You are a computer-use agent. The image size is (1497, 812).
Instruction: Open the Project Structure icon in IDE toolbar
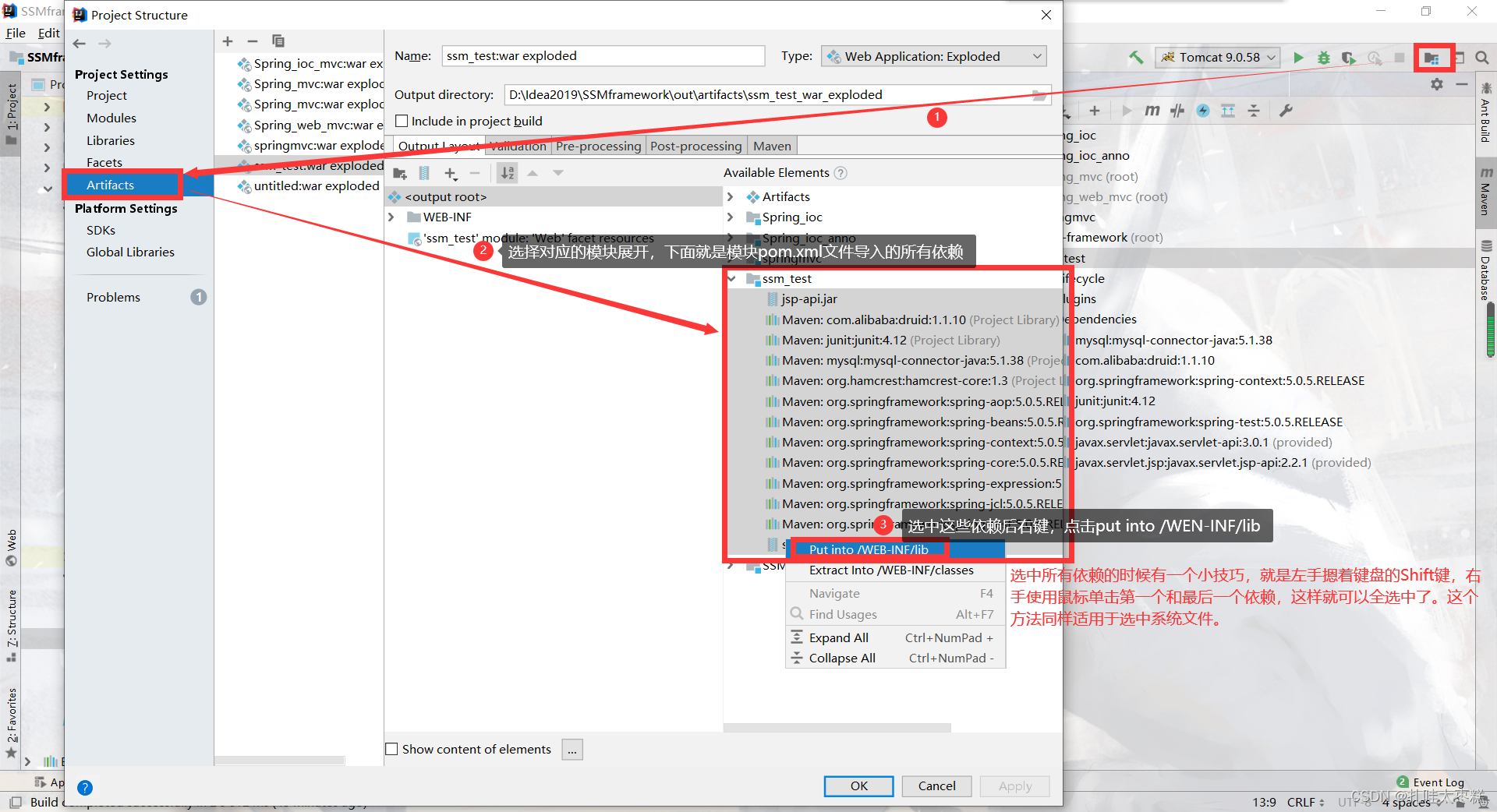[x=1432, y=58]
